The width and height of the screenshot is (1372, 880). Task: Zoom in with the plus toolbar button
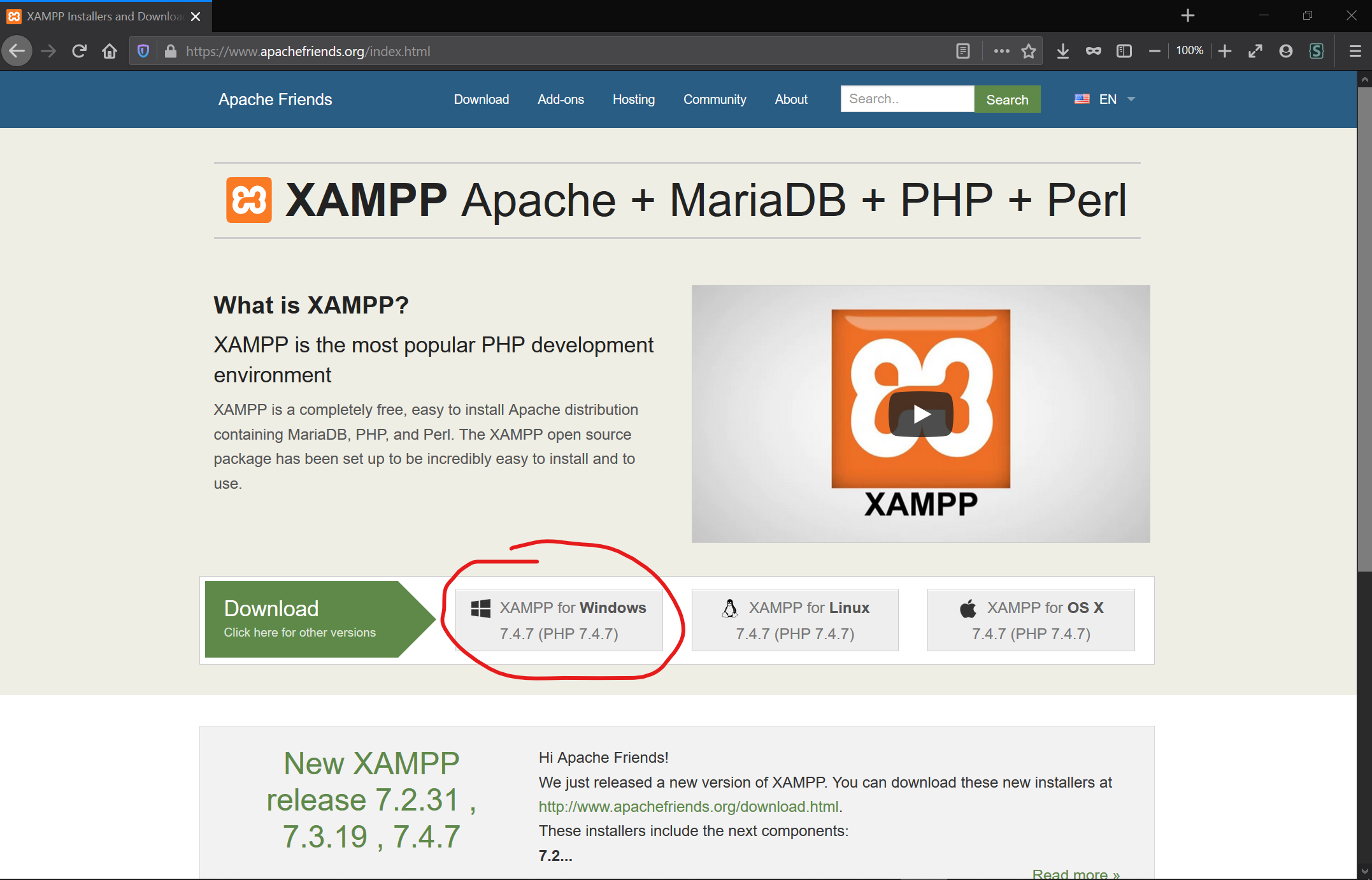[1224, 51]
